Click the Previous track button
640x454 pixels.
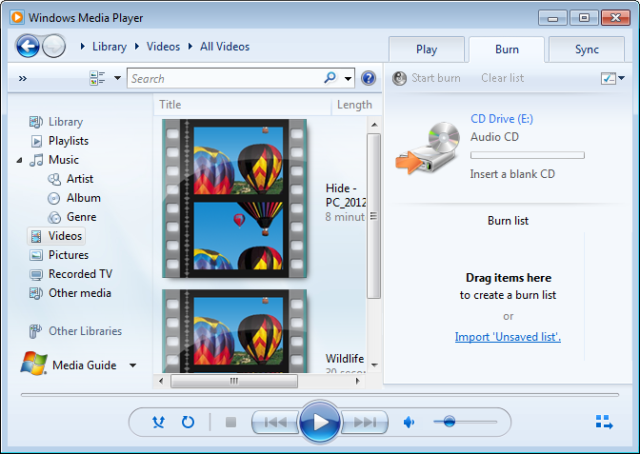276,422
